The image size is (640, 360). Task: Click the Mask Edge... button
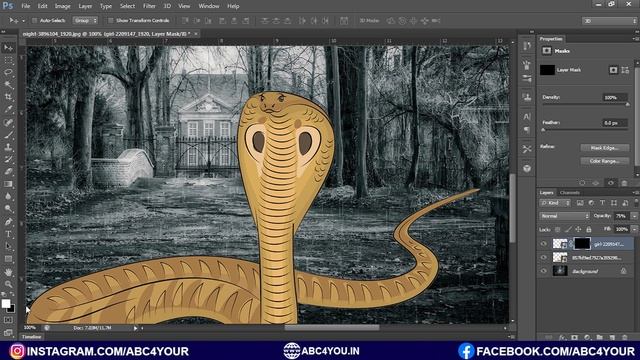(x=604, y=148)
